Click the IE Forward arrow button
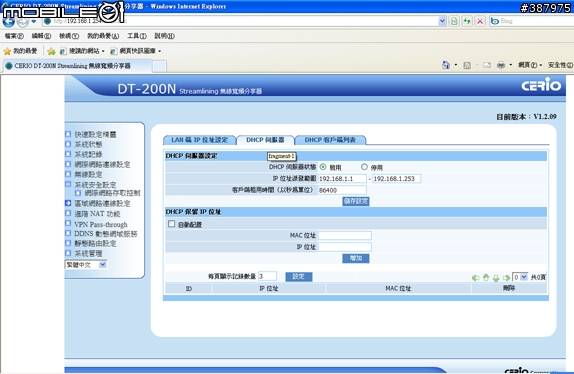The image size is (574, 374). pyautogui.click(x=23, y=22)
